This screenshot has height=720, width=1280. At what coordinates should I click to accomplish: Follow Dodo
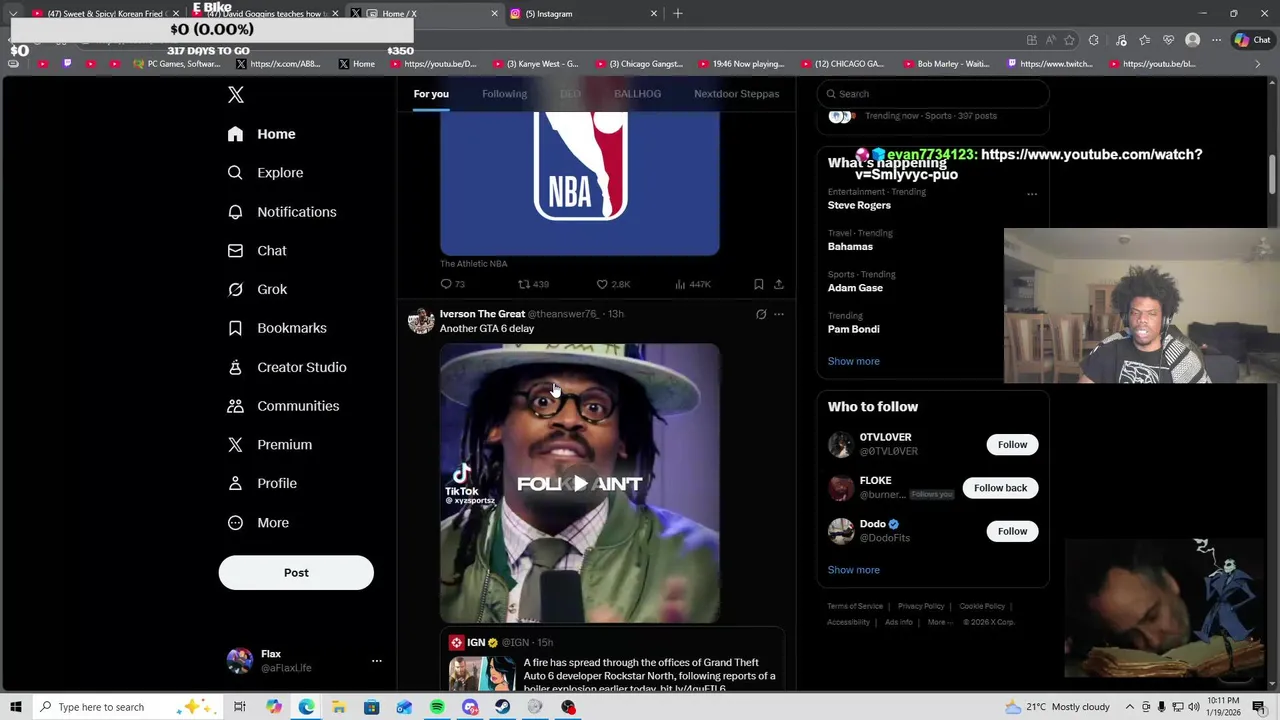pos(1012,531)
